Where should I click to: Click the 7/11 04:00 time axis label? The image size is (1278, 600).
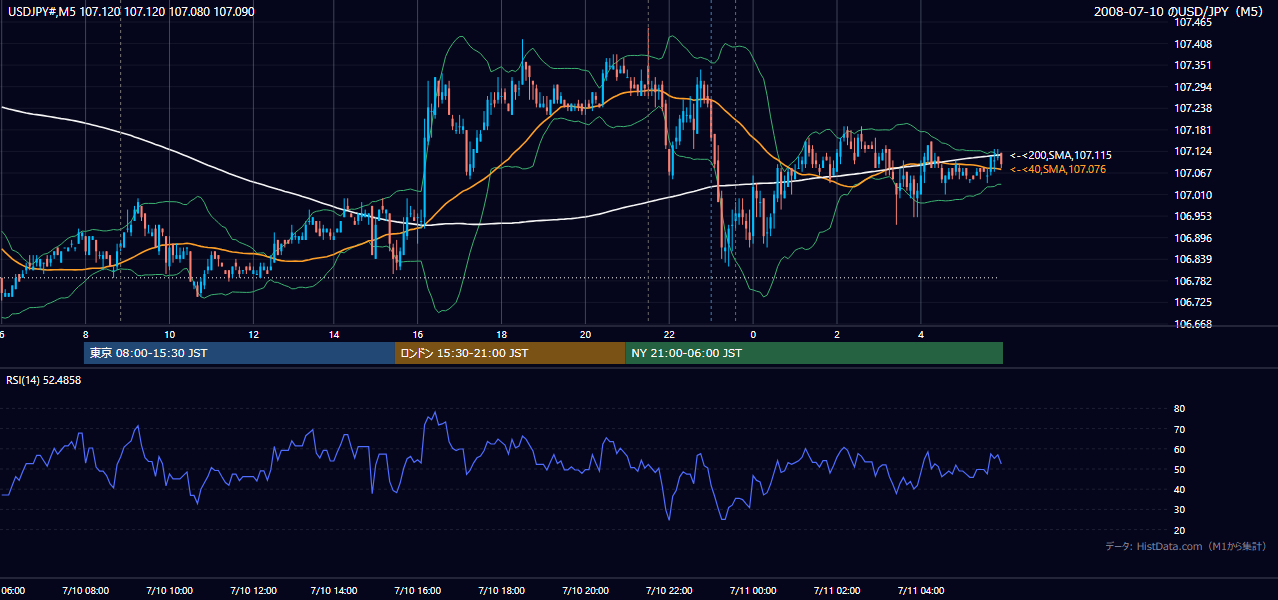pyautogui.click(x=921, y=591)
